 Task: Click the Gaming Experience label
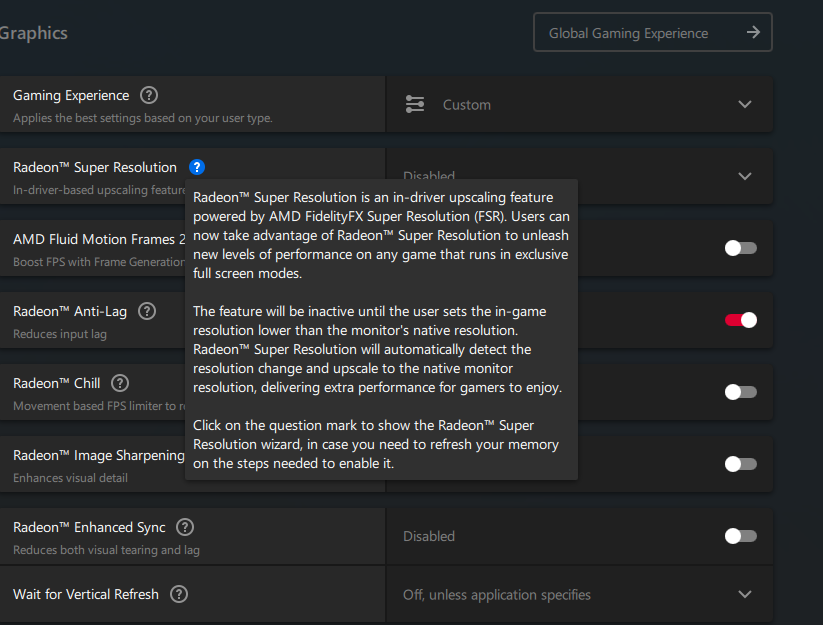pos(71,96)
